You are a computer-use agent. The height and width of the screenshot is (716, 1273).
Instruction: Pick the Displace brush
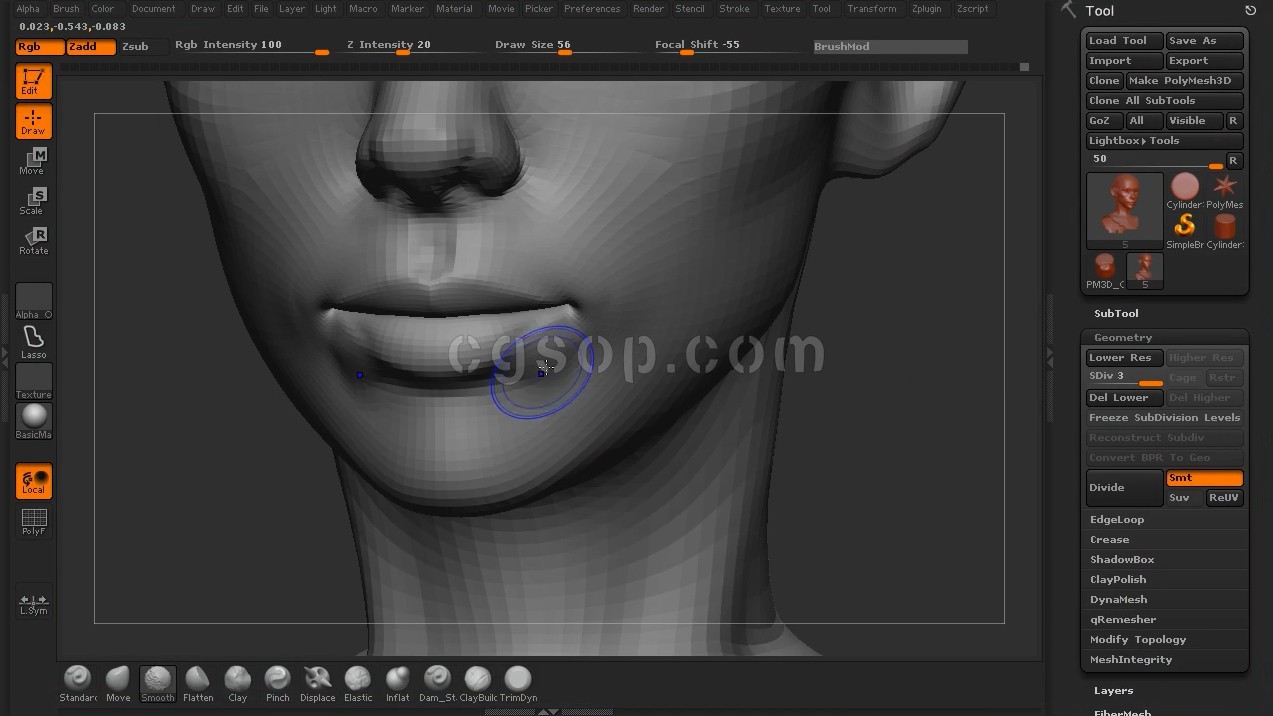coord(318,684)
